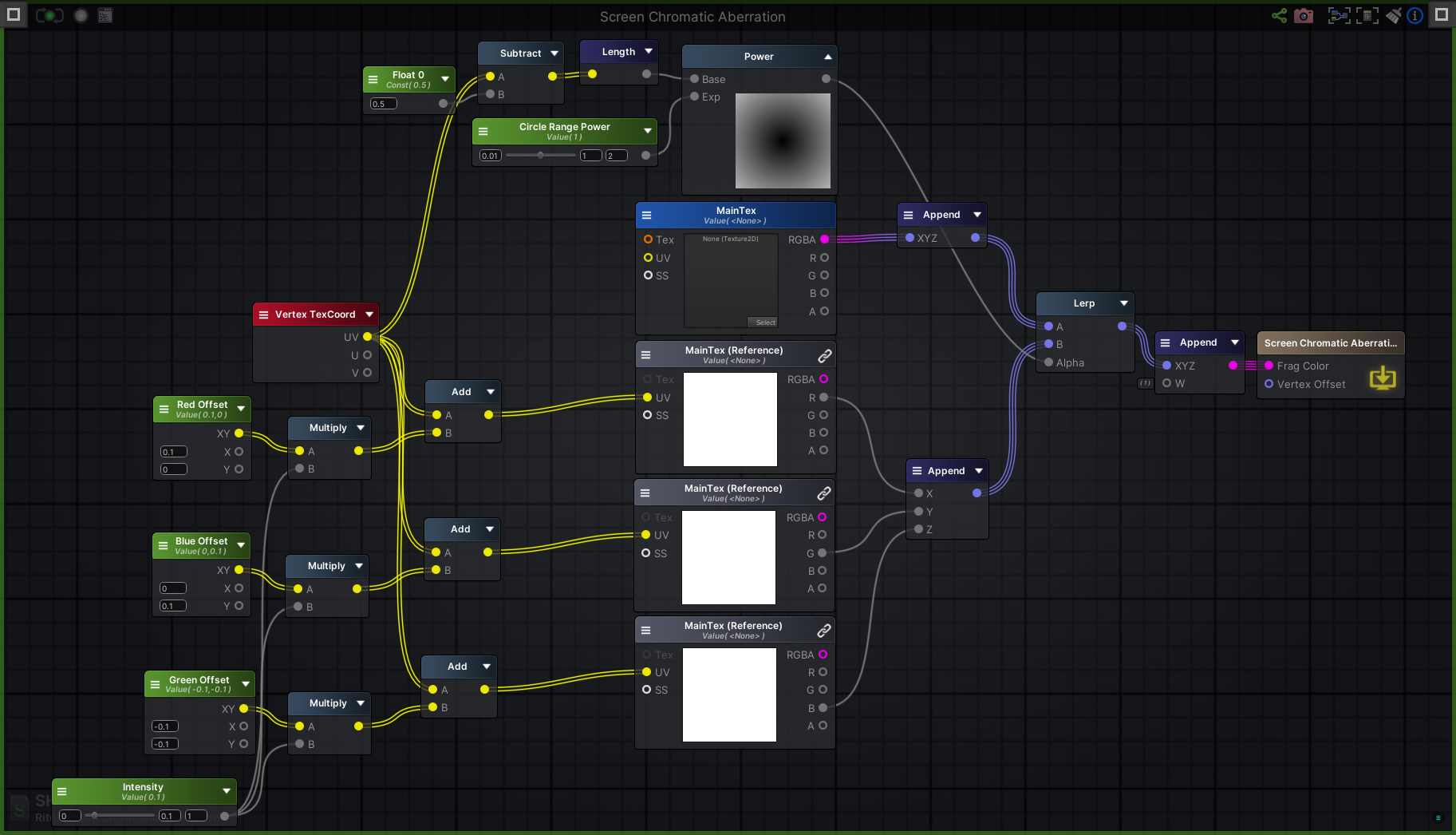This screenshot has height=835, width=1456.
Task: Click the console/log icon near the top-left
Action: [105, 14]
